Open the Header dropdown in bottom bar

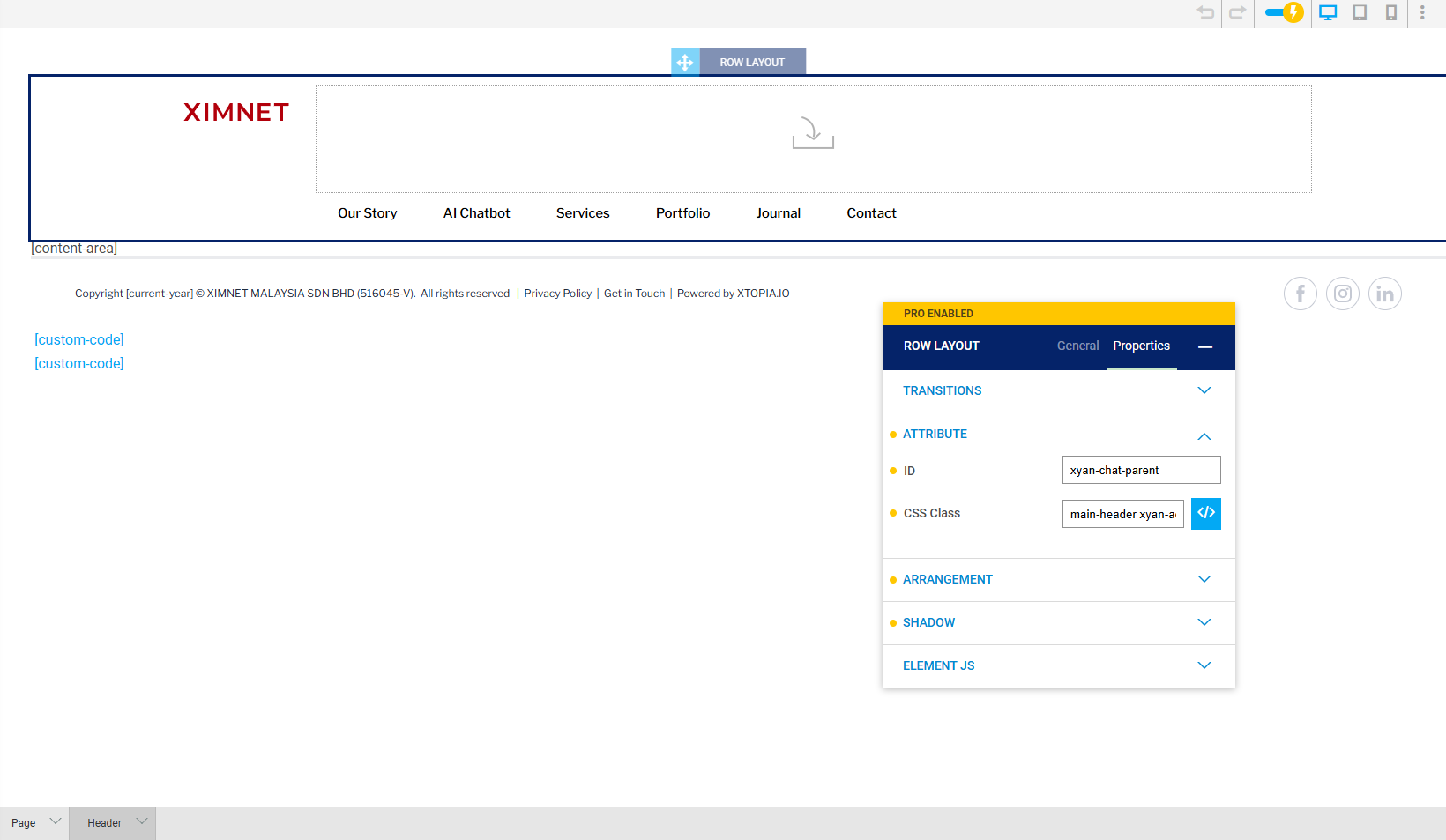point(113,822)
